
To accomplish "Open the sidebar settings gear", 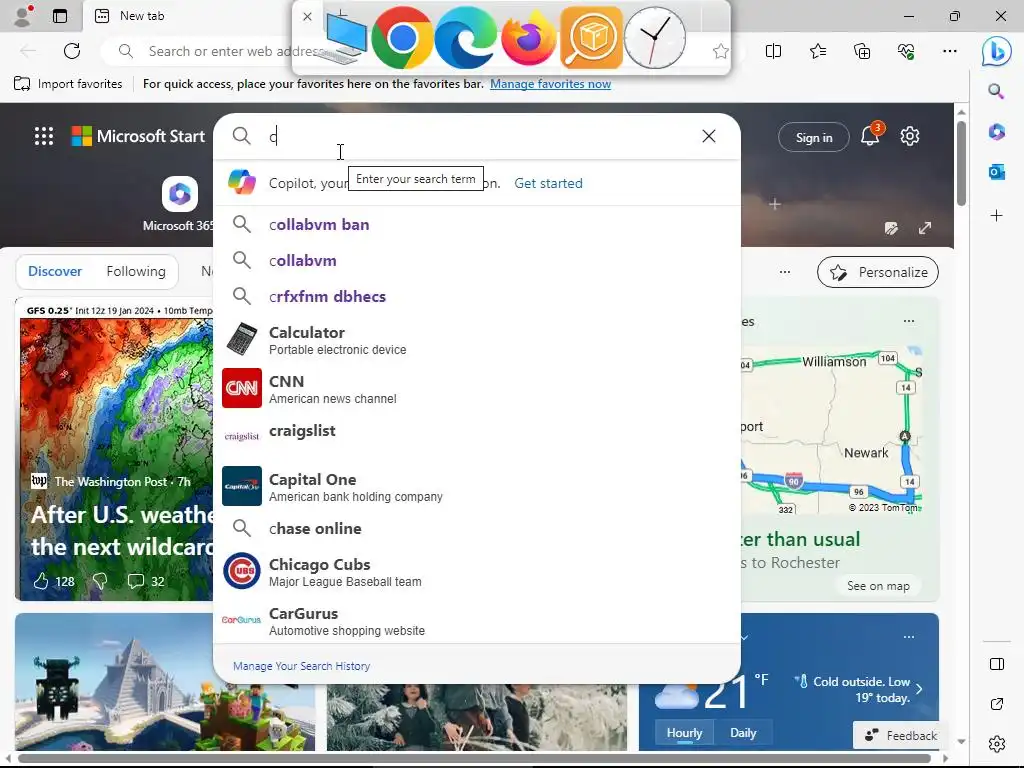I will pos(997,744).
